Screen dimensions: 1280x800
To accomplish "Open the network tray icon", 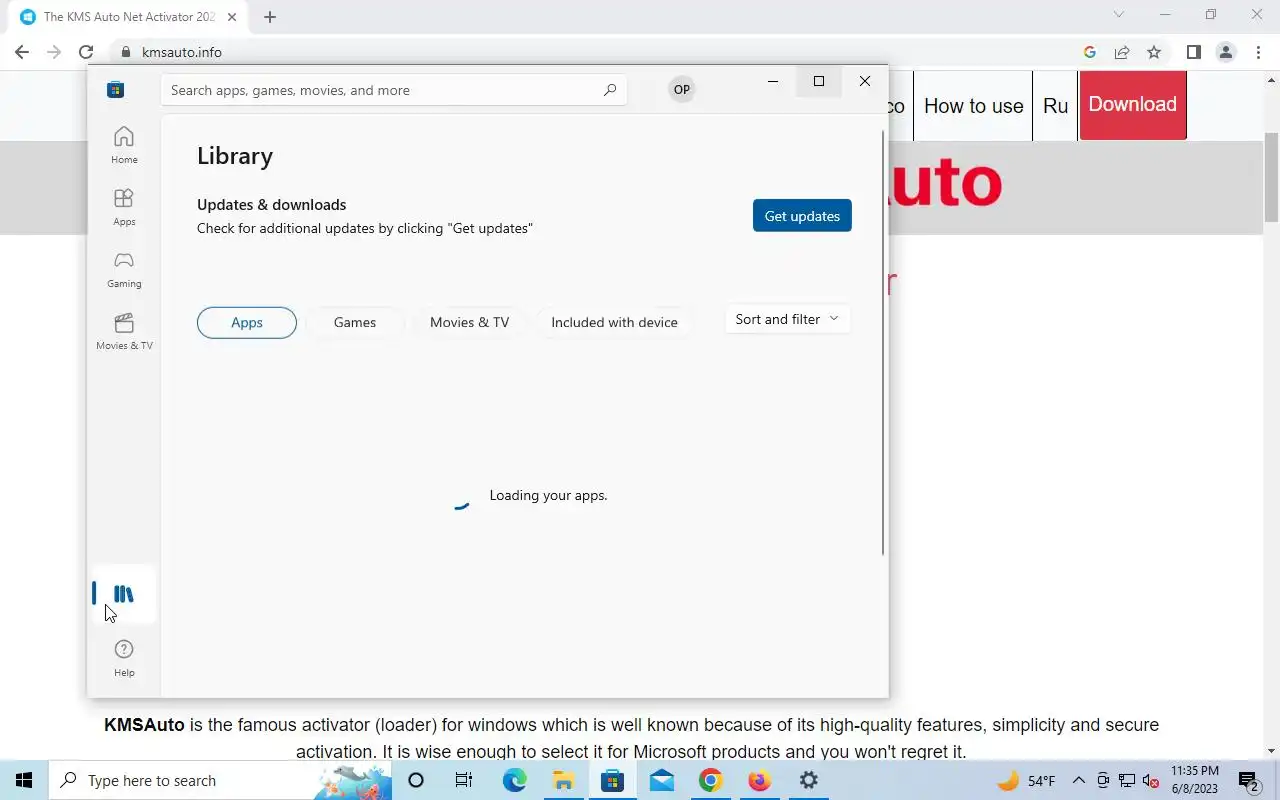I will click(1126, 780).
